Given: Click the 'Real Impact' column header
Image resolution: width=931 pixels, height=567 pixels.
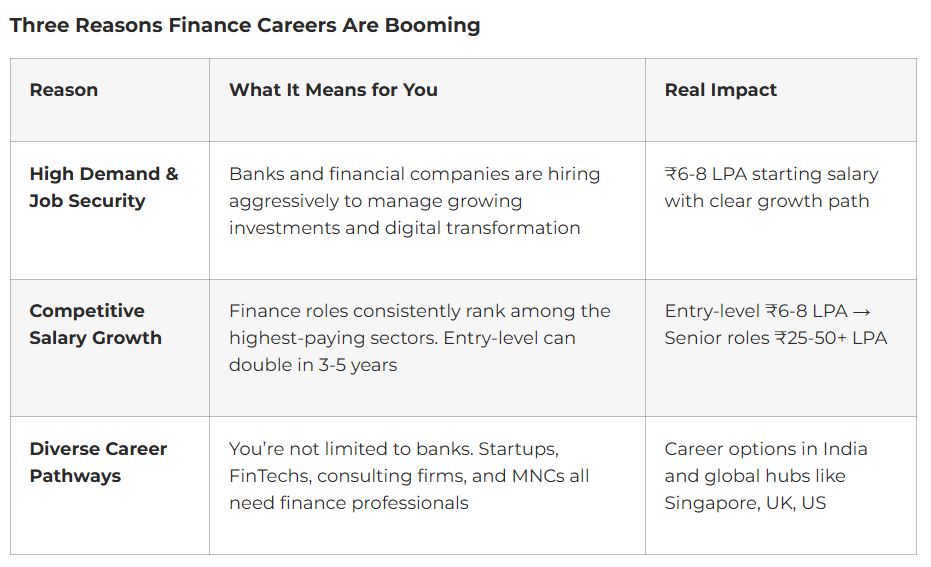Looking at the screenshot, I should 720,90.
